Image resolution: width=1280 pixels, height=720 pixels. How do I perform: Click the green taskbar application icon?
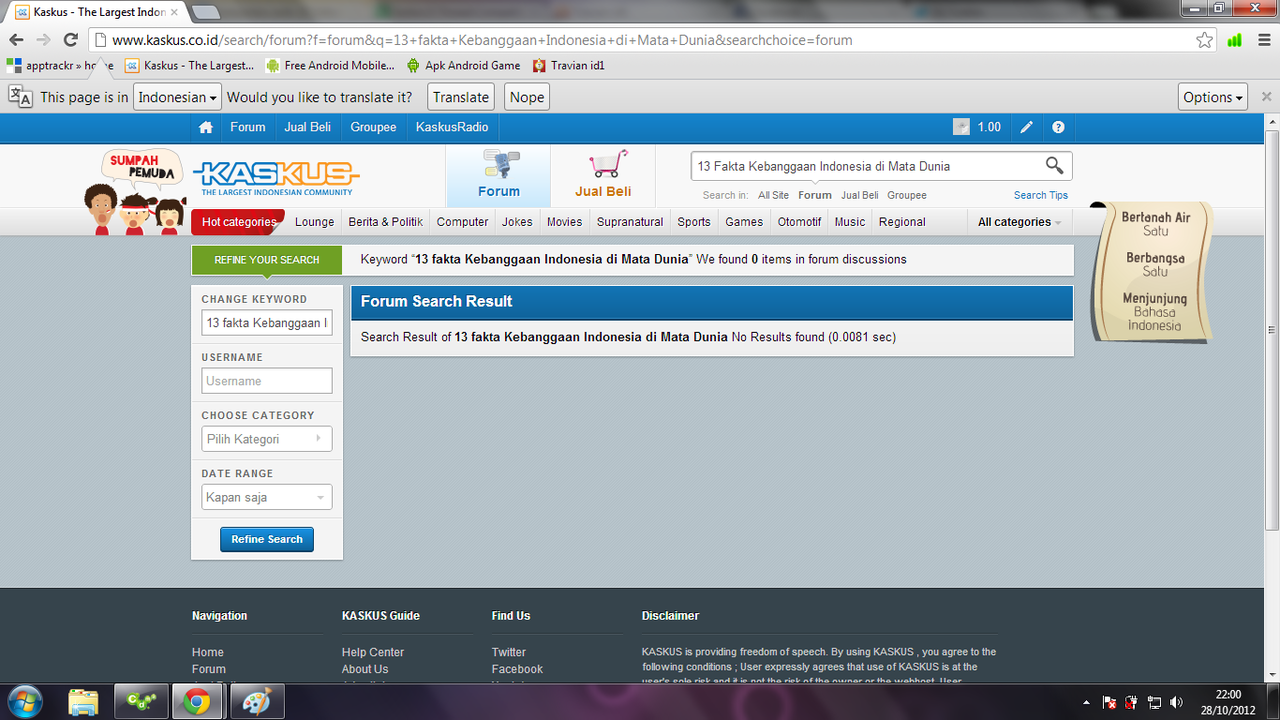tap(141, 702)
